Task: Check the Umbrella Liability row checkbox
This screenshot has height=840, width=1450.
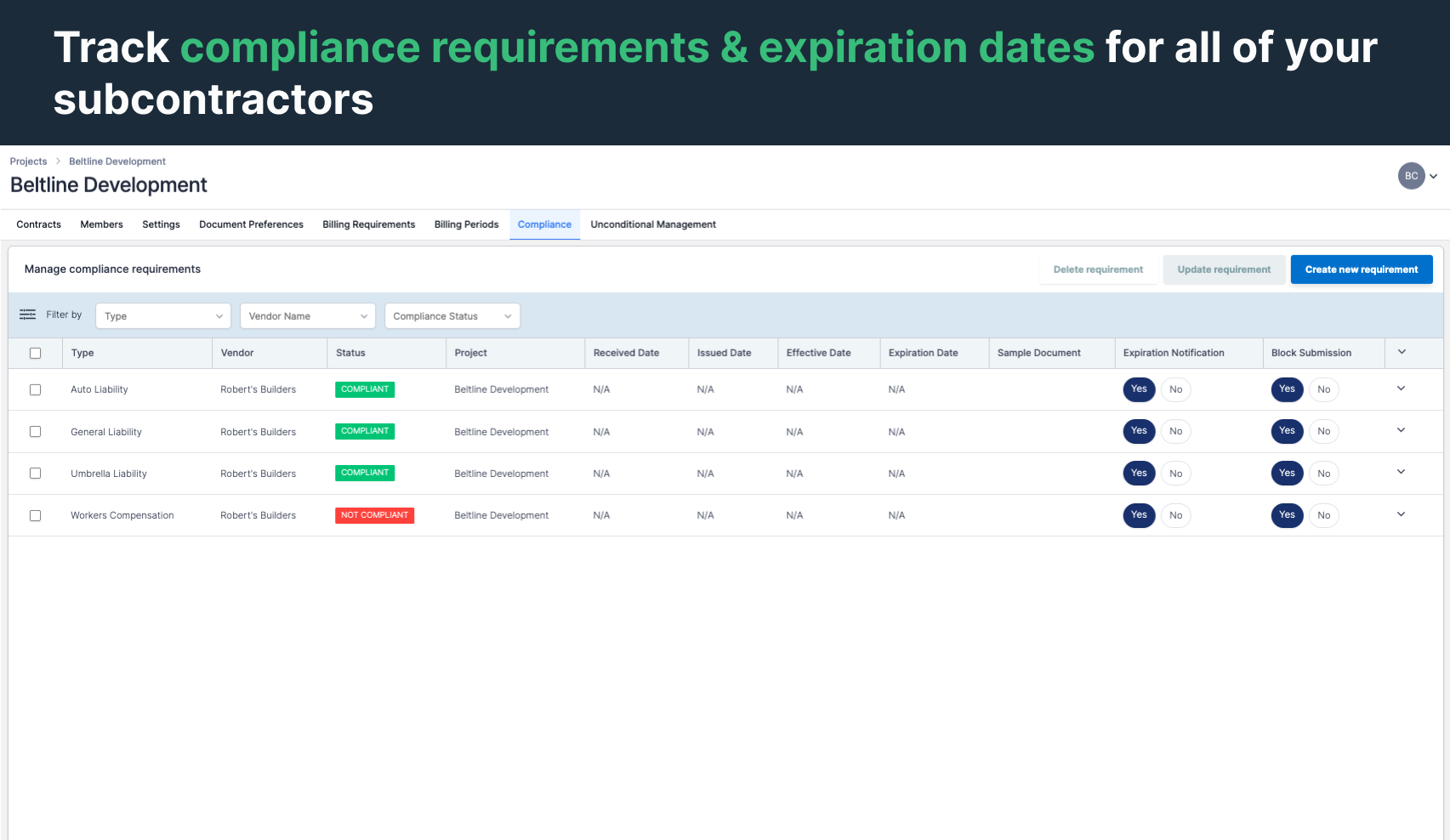Action: [x=35, y=474]
